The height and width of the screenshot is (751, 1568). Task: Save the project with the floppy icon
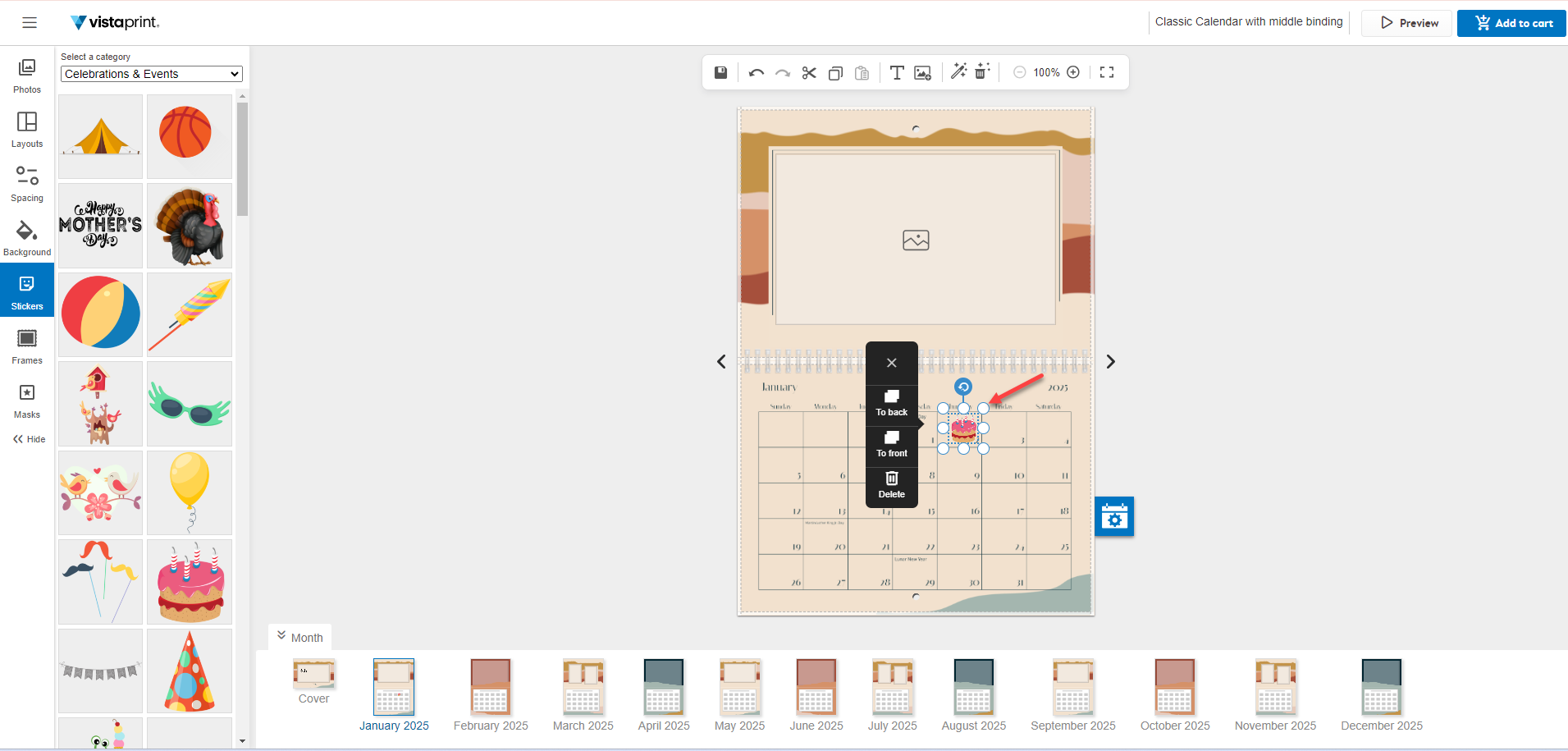point(720,72)
